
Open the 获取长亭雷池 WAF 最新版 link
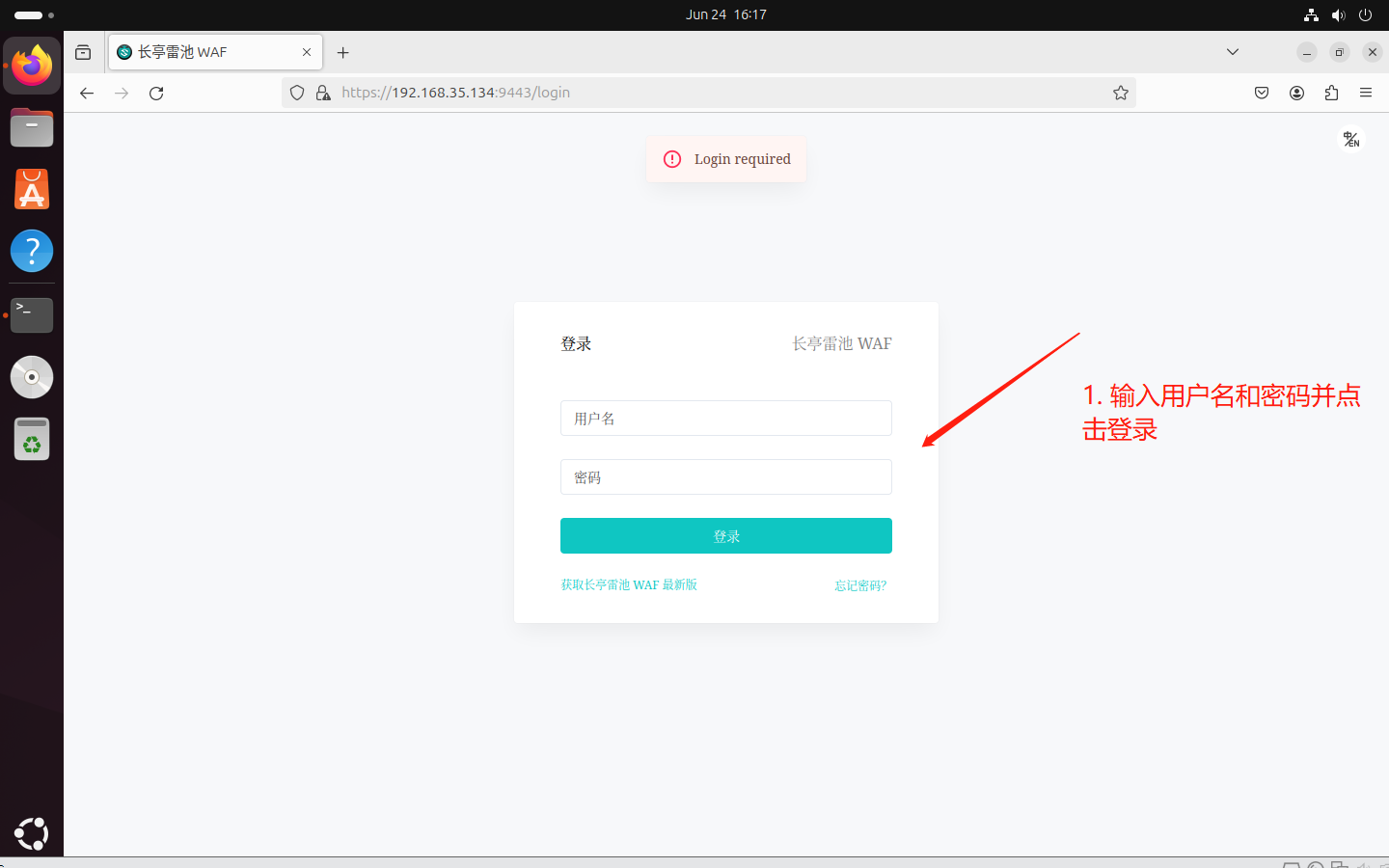(x=629, y=585)
